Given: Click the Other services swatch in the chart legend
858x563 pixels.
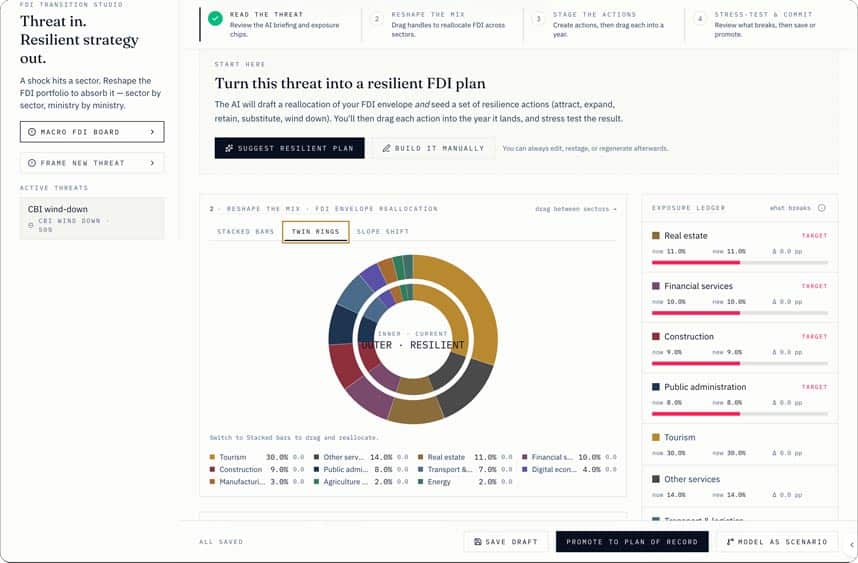Looking at the screenshot, I should pos(316,457).
